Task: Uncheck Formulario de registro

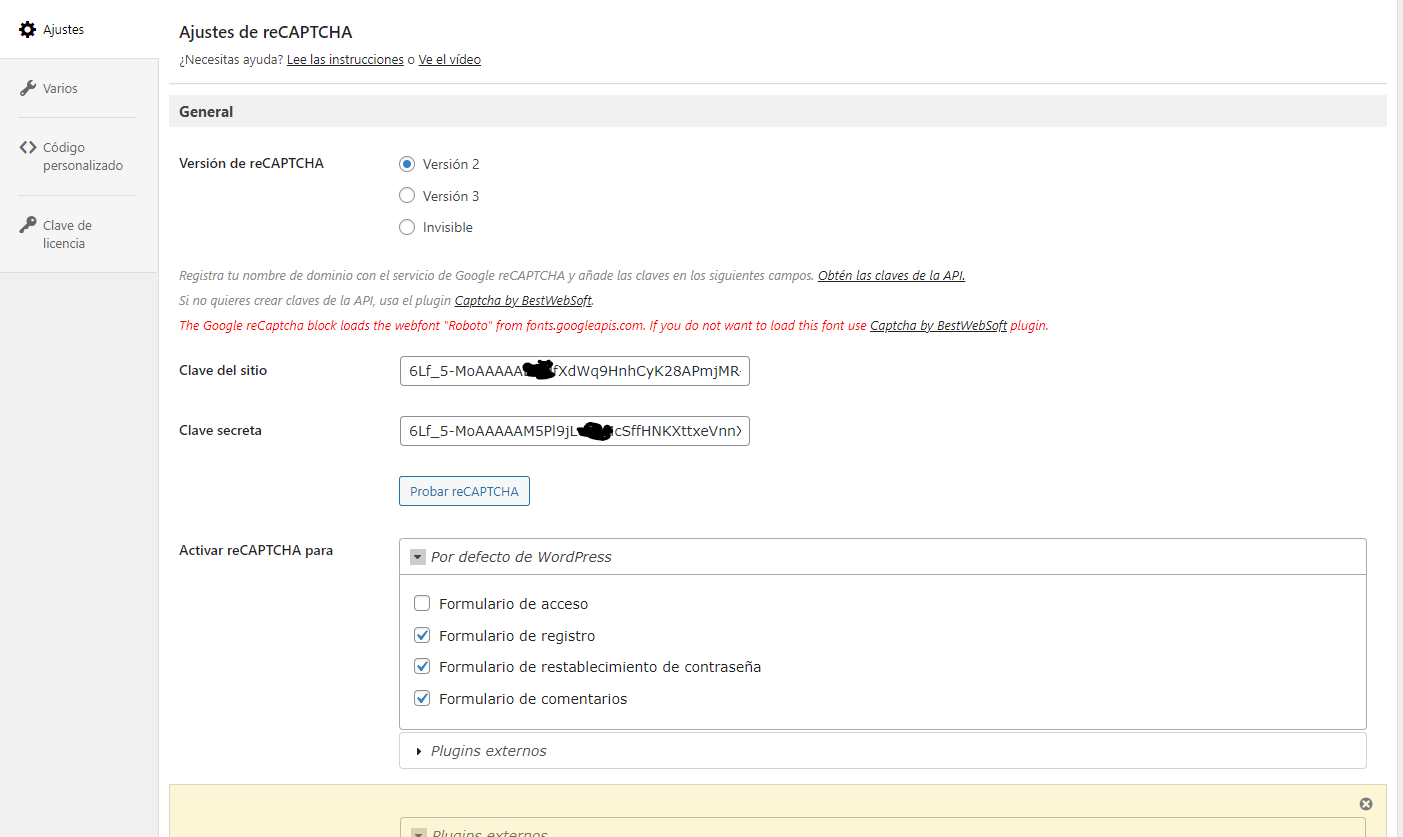Action: point(422,636)
